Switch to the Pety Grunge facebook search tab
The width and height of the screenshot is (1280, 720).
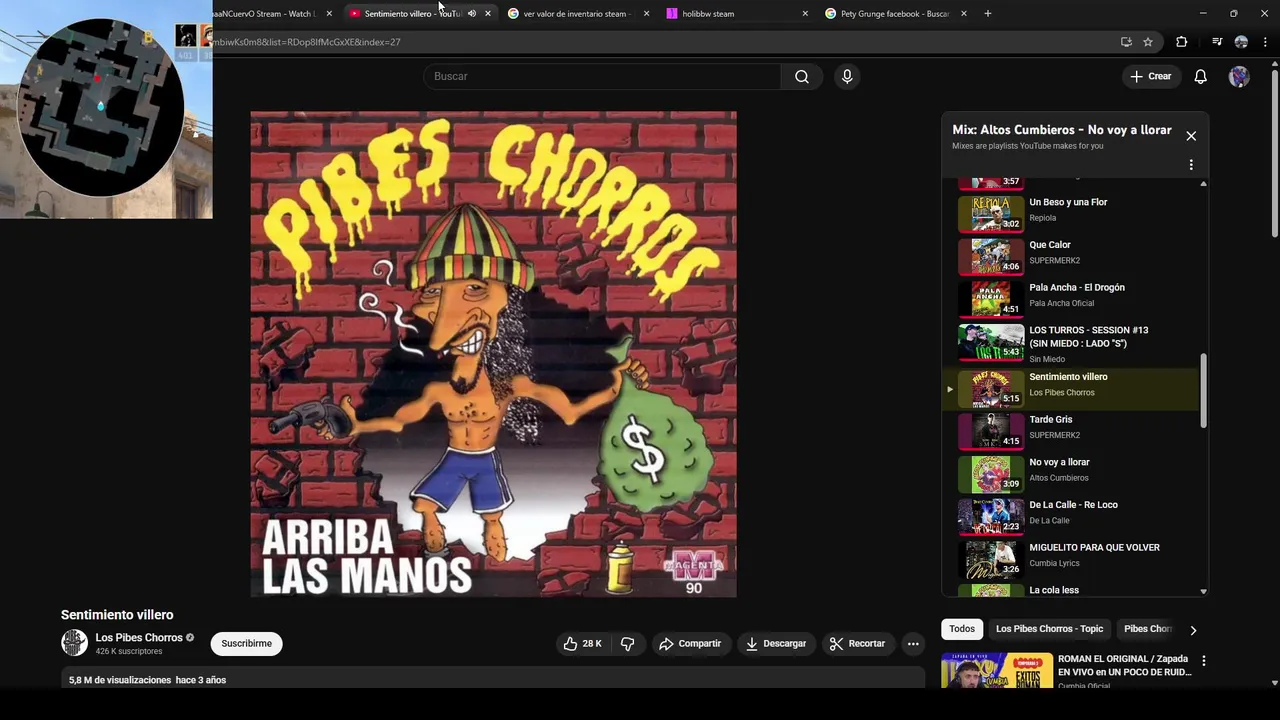894,14
